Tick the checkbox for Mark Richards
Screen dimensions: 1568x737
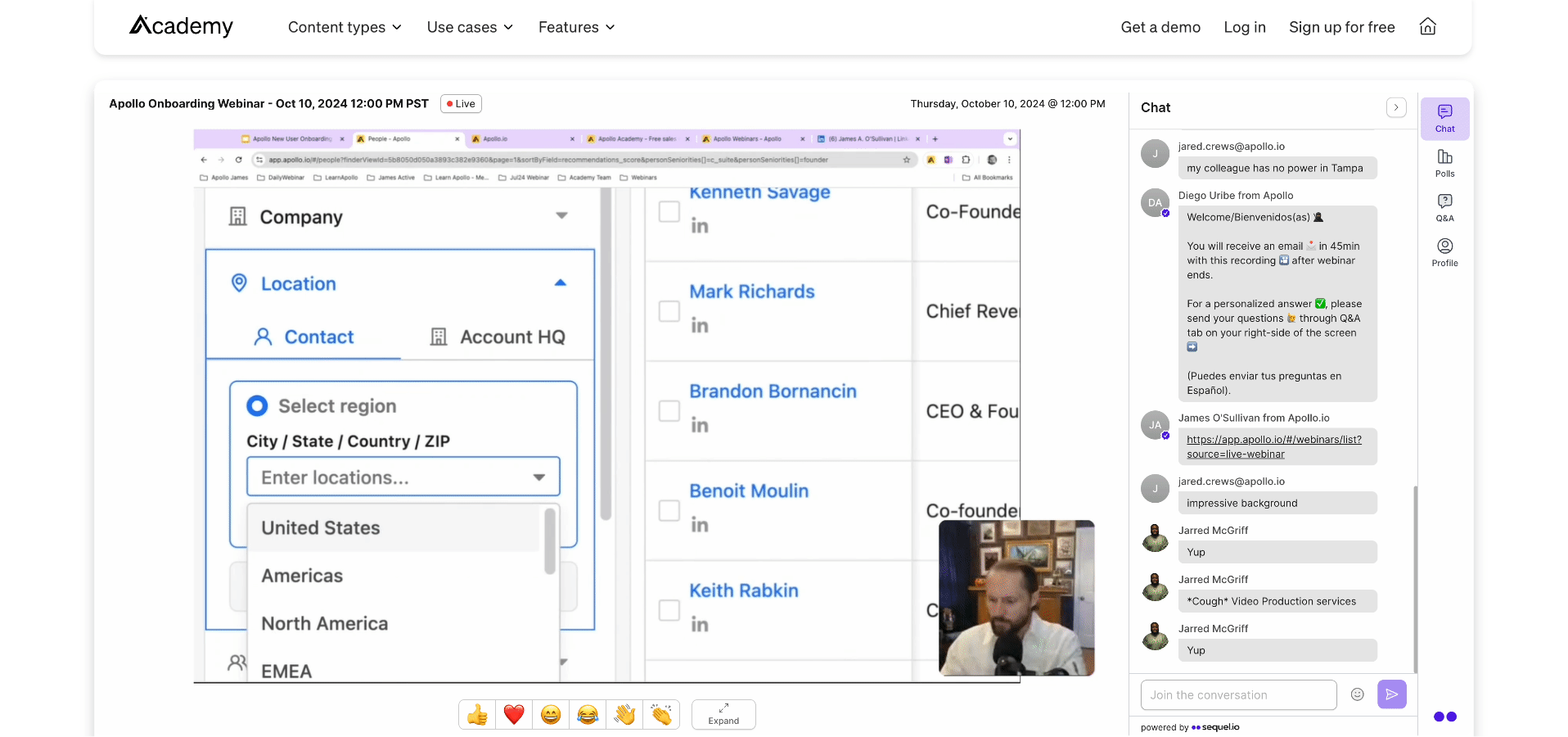pyautogui.click(x=669, y=311)
